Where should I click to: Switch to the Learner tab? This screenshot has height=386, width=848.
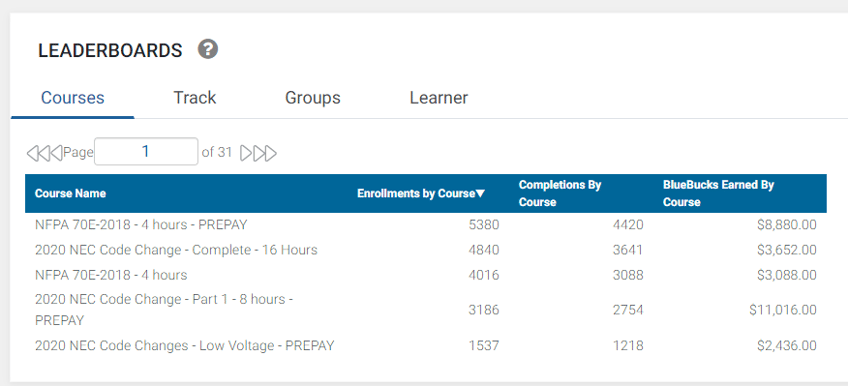click(x=439, y=98)
